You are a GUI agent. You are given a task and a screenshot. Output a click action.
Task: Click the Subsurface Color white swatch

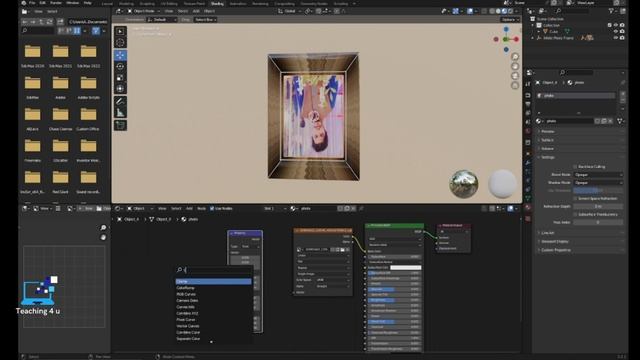[405, 268]
